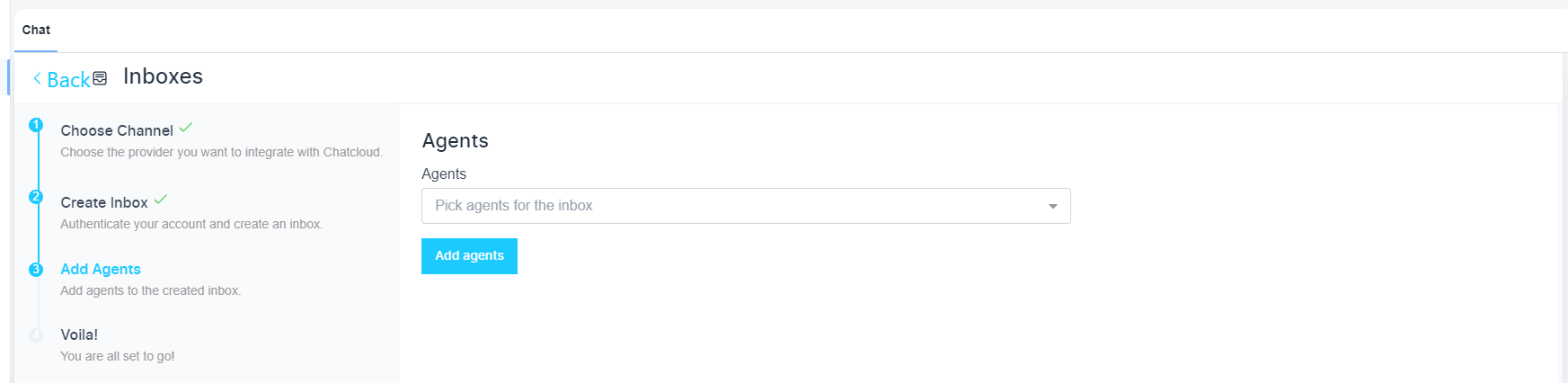
Task: Select the Choose Channel step
Action: [117, 130]
